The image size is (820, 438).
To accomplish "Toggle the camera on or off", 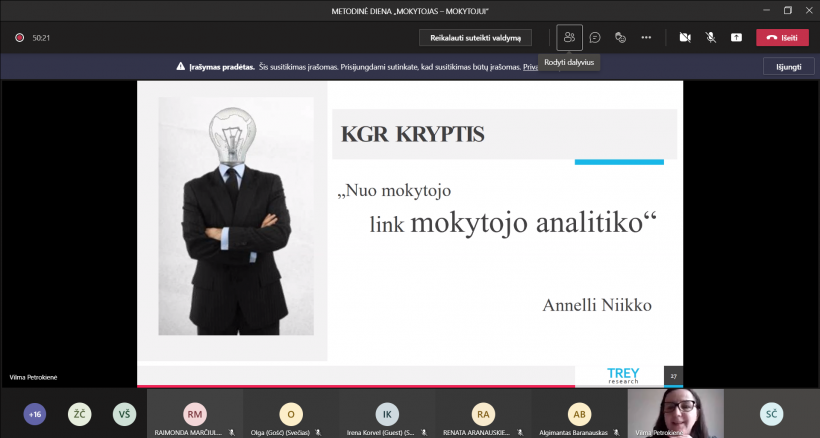I will point(685,38).
